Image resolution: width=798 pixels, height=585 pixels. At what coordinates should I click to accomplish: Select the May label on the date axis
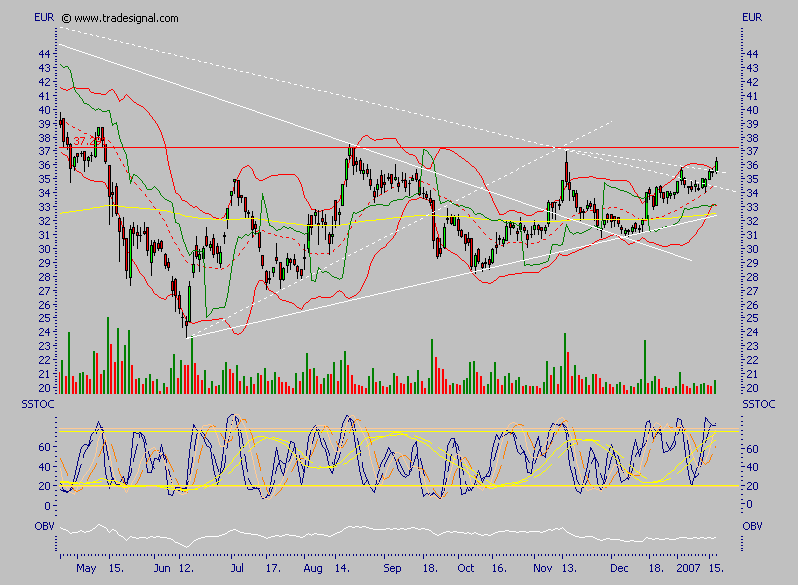pos(86,569)
